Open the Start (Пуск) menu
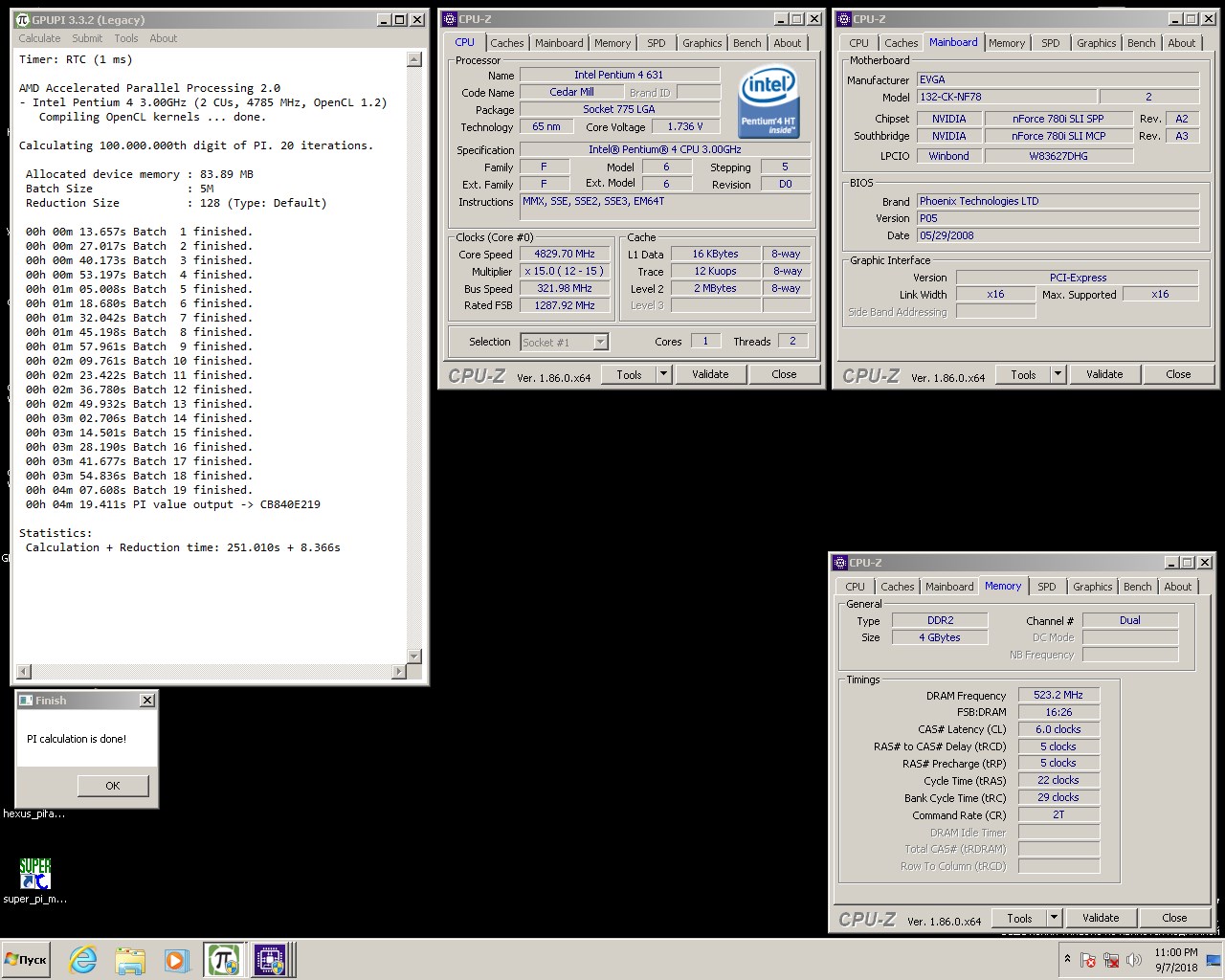The image size is (1225, 980). pyautogui.click(x=27, y=960)
